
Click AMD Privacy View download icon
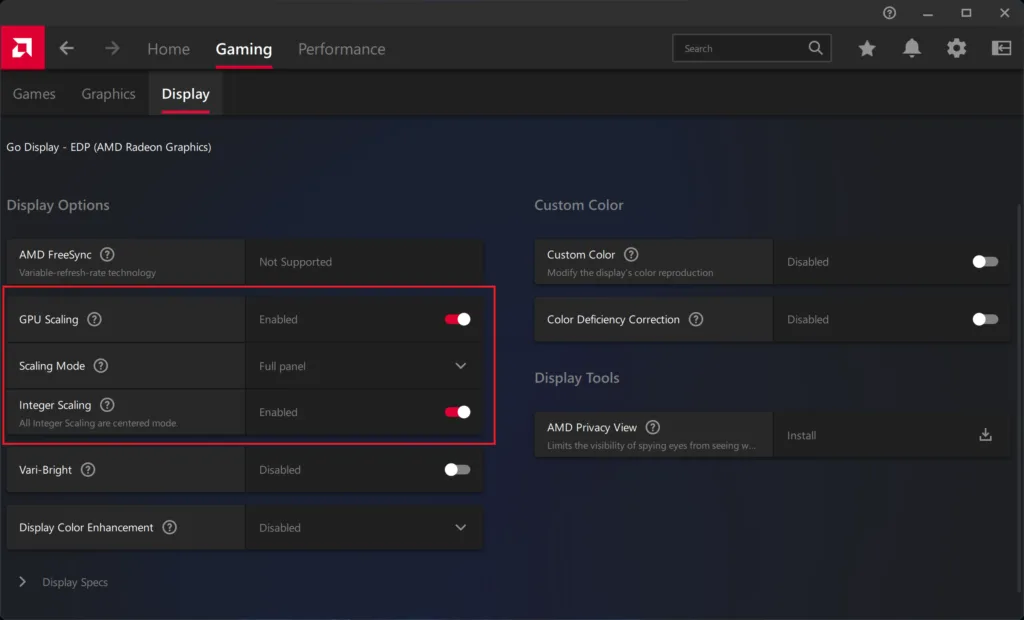point(985,435)
